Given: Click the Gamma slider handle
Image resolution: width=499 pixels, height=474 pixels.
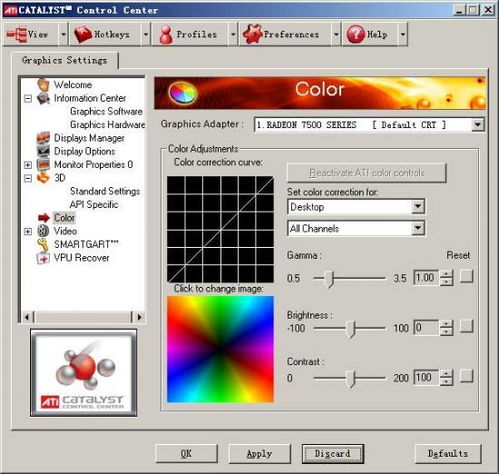Looking at the screenshot, I should pos(329,279).
